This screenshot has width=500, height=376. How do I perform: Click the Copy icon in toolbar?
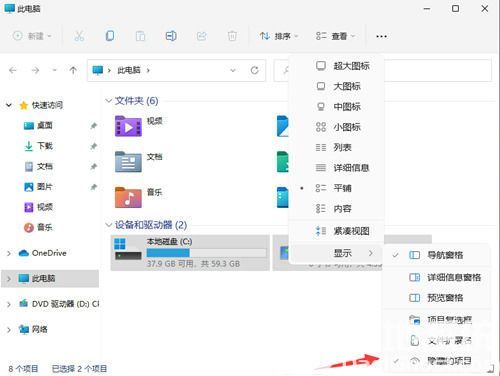(x=110, y=36)
